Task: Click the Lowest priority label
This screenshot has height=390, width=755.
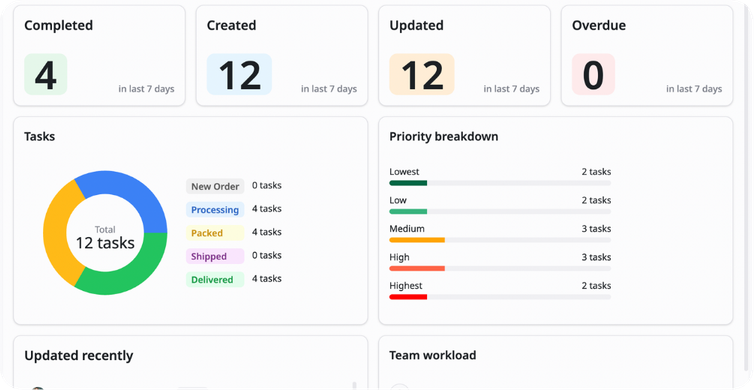Action: (404, 172)
